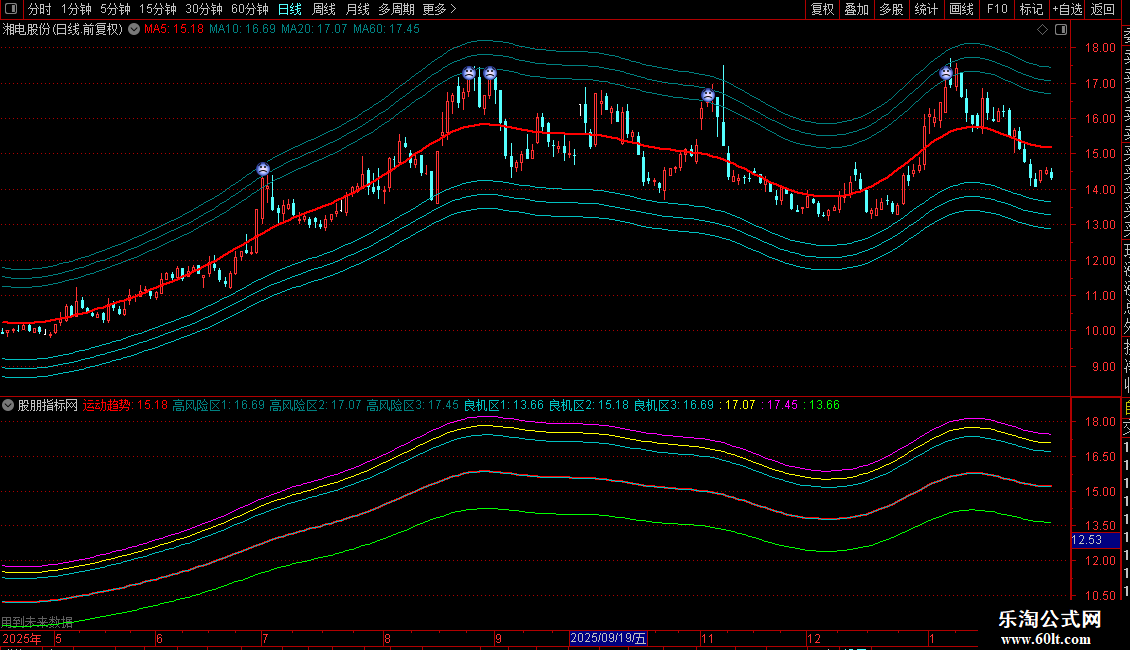The height and width of the screenshot is (650, 1130).
Task: Select the 30分钟 period
Action: (x=204, y=9)
